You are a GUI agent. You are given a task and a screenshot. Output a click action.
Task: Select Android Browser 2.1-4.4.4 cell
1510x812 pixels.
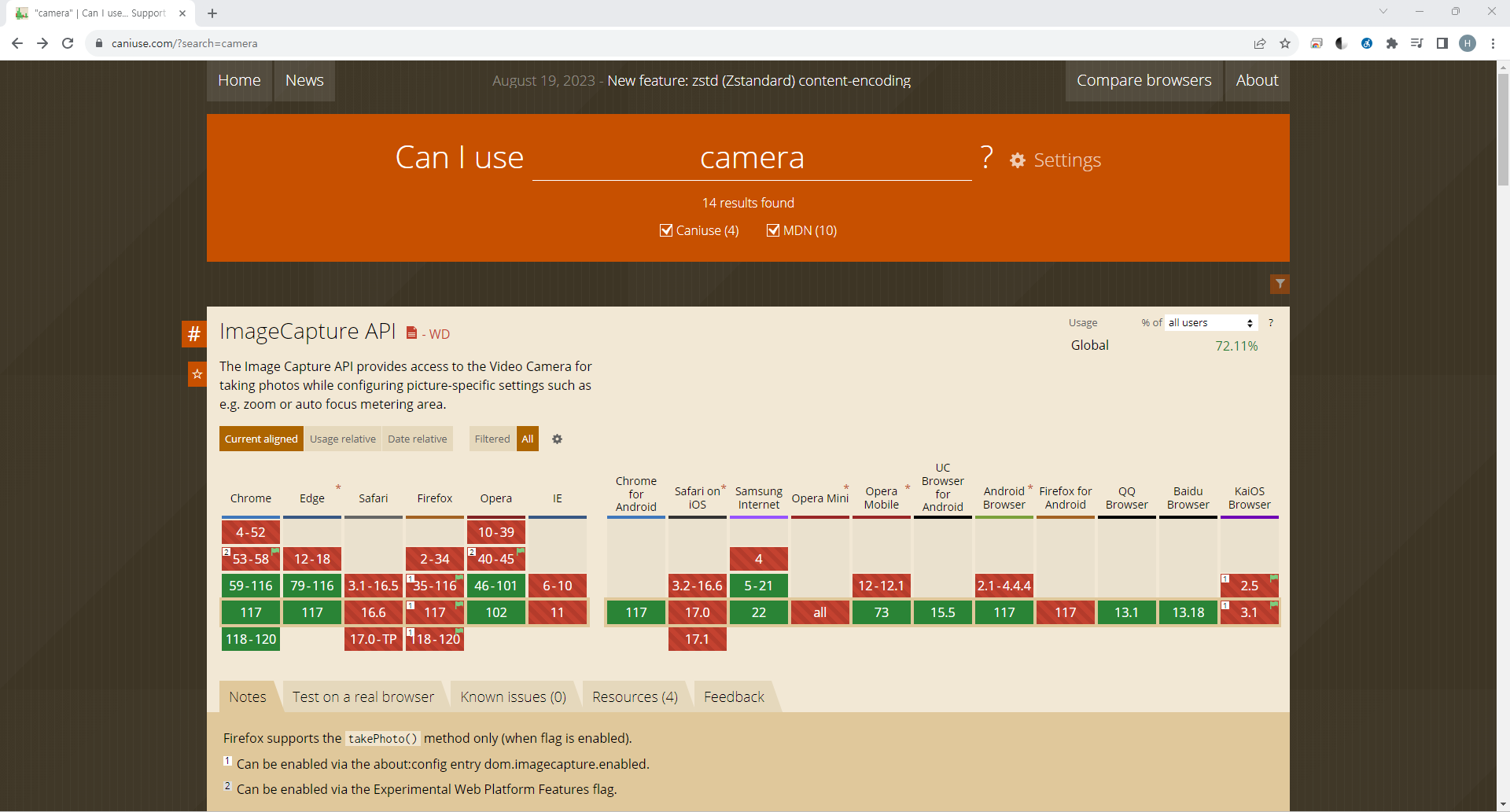[1004, 586]
